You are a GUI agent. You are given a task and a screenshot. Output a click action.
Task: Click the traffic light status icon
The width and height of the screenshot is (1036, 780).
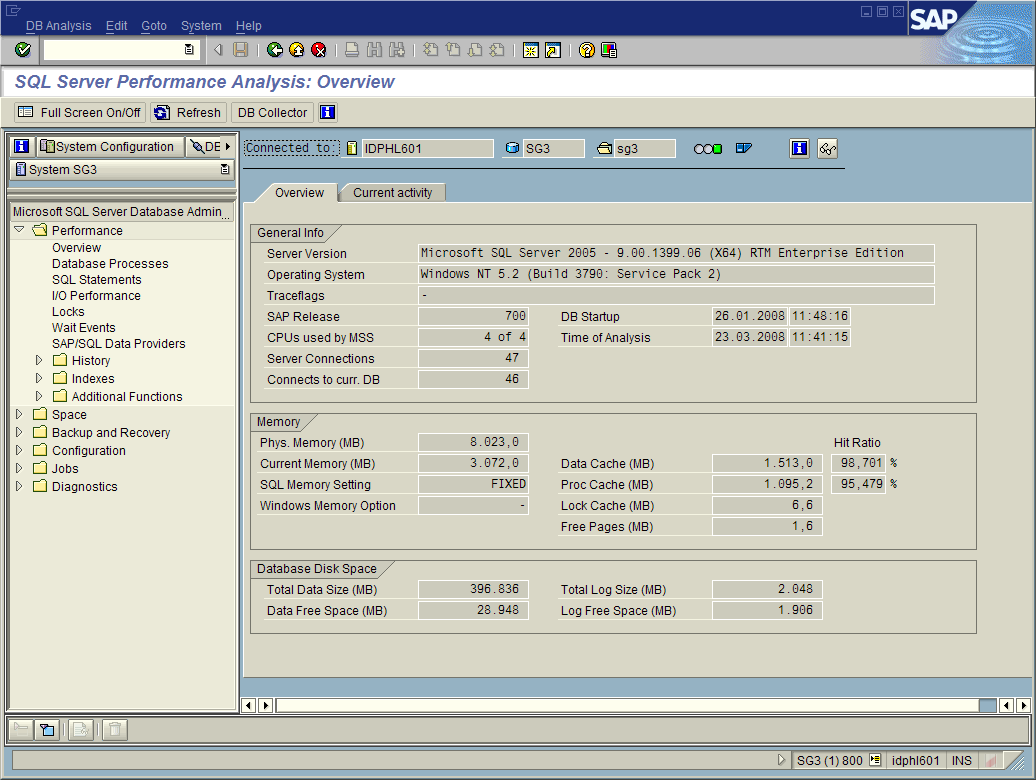point(708,149)
